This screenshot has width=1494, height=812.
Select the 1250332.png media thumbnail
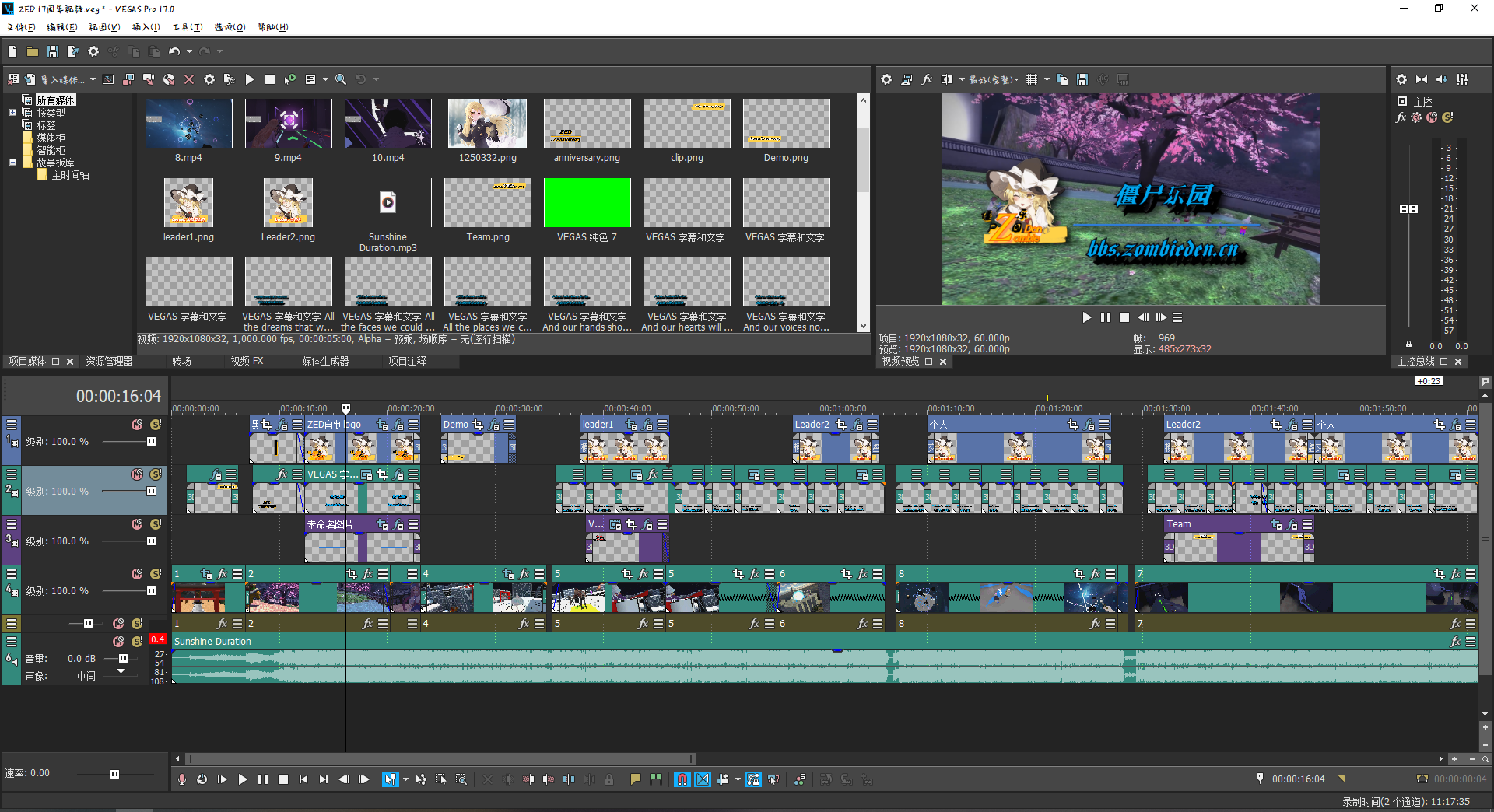point(487,123)
